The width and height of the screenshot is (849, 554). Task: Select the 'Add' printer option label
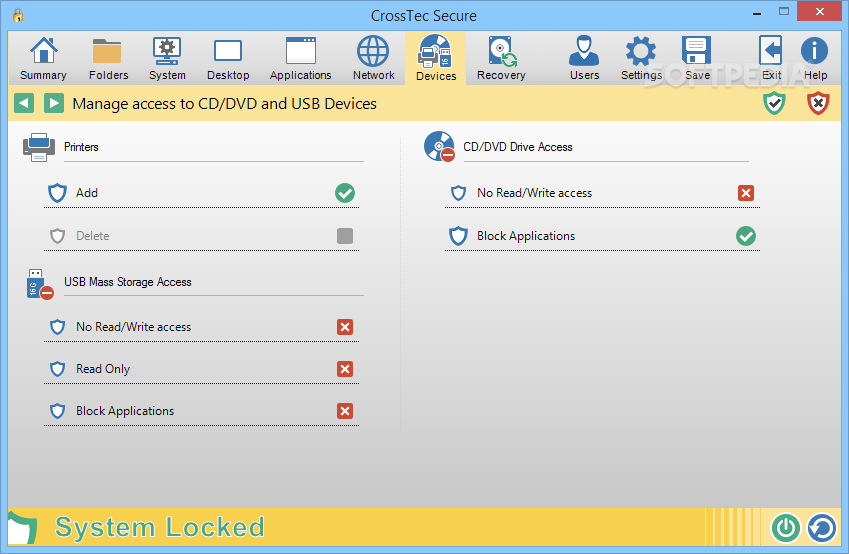(x=87, y=193)
